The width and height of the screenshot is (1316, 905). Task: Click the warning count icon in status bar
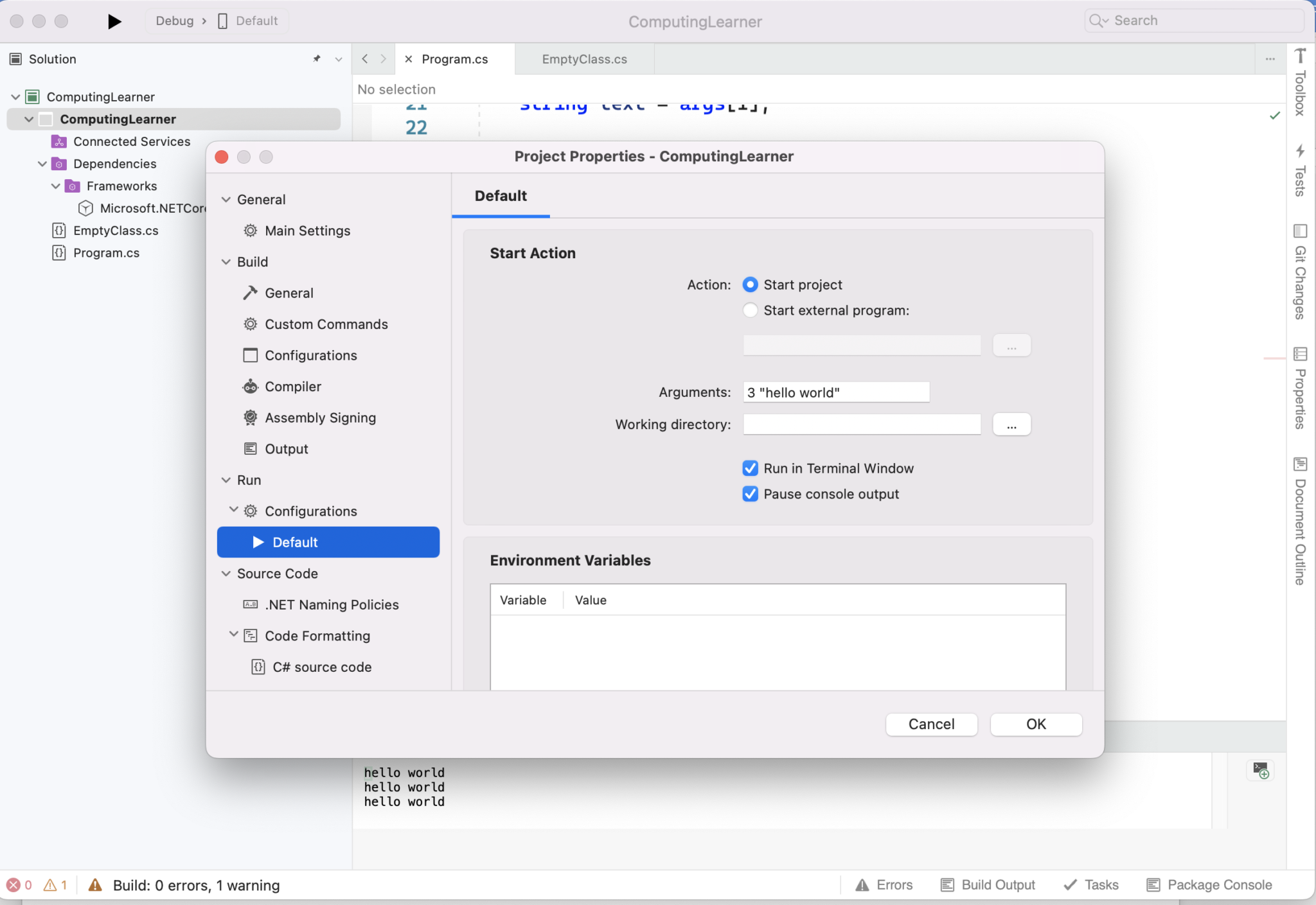(x=50, y=885)
